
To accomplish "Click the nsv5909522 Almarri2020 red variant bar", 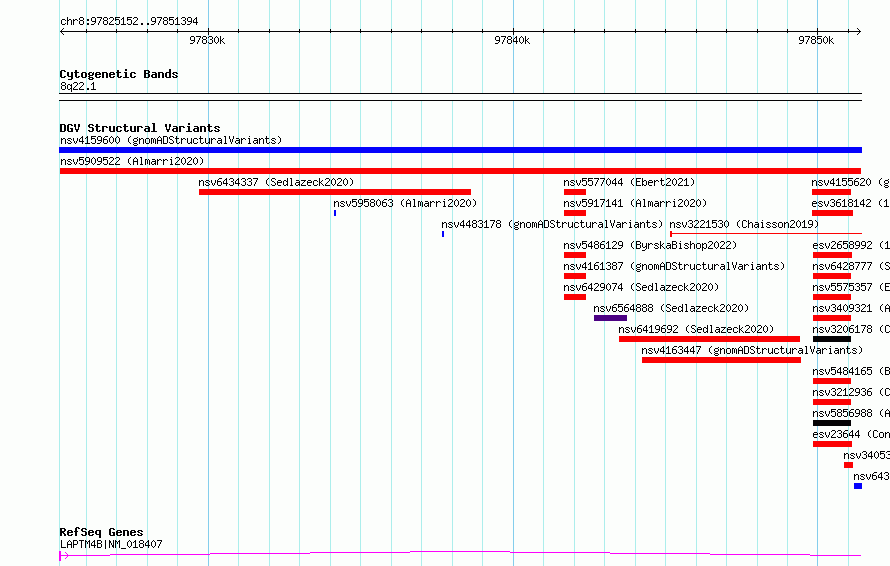I will tap(460, 171).
